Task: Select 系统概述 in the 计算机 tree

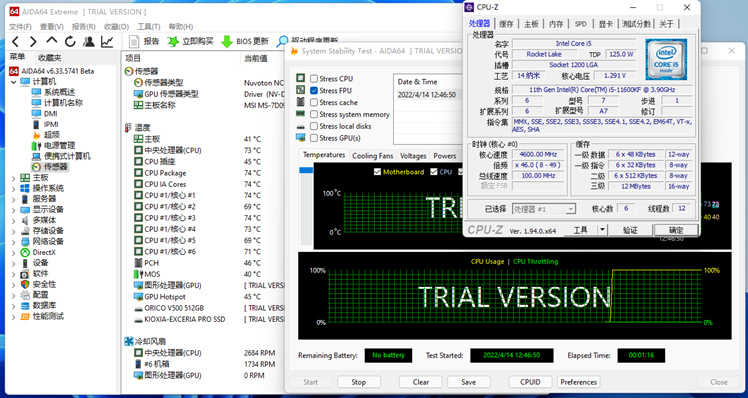Action: 59,93
